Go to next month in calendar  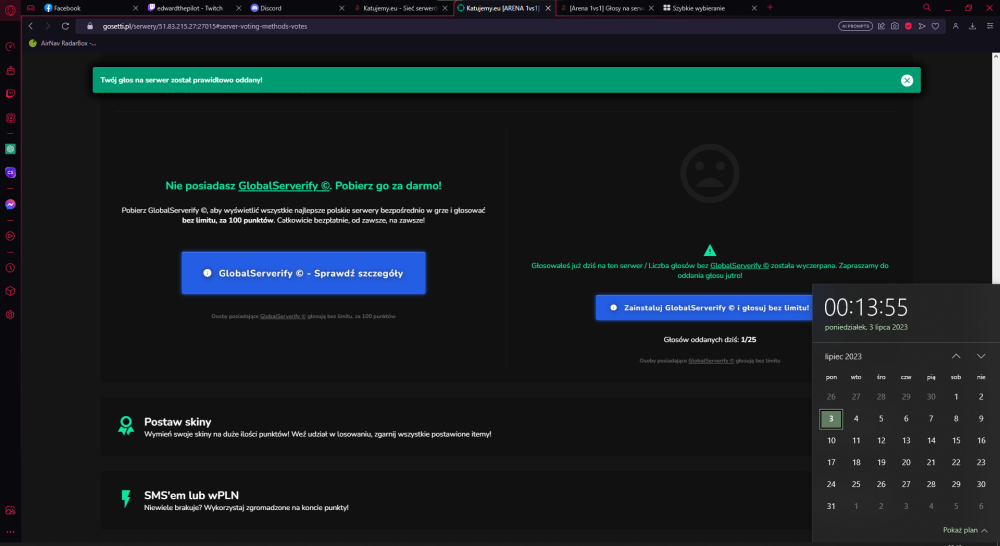pyautogui.click(x=981, y=356)
